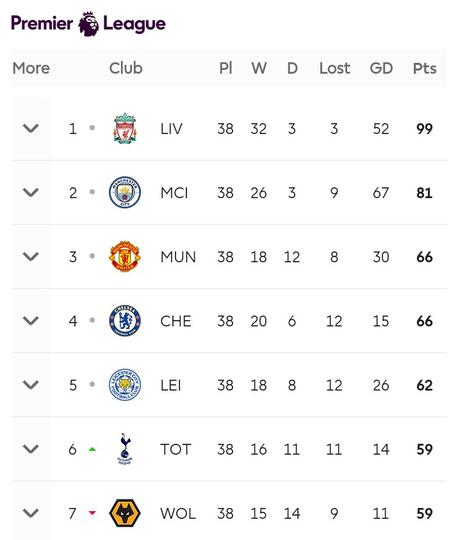Click the Leicester City club crest
The image size is (458, 540).
125,385
